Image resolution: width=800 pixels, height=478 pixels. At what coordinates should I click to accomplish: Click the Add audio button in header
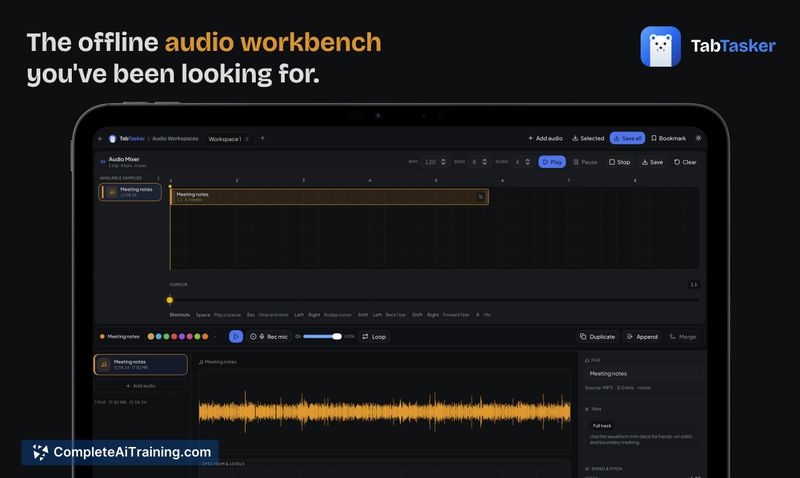545,138
